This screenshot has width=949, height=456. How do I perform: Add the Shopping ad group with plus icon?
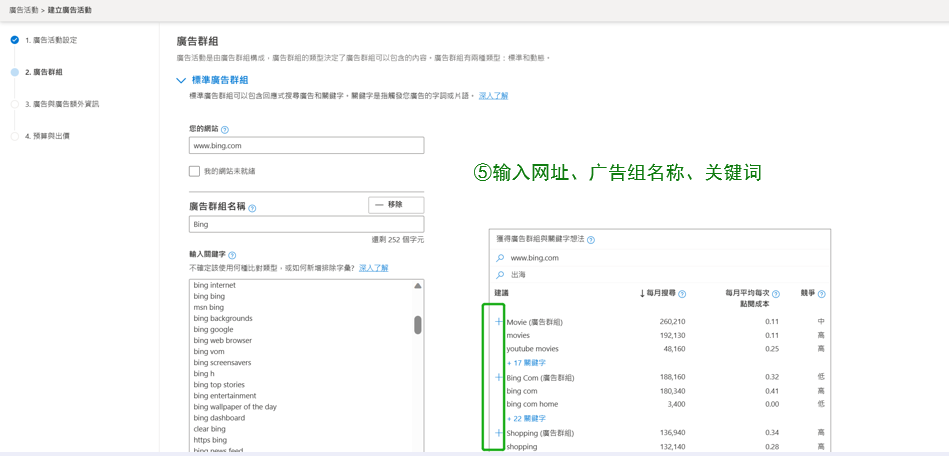[499, 432]
